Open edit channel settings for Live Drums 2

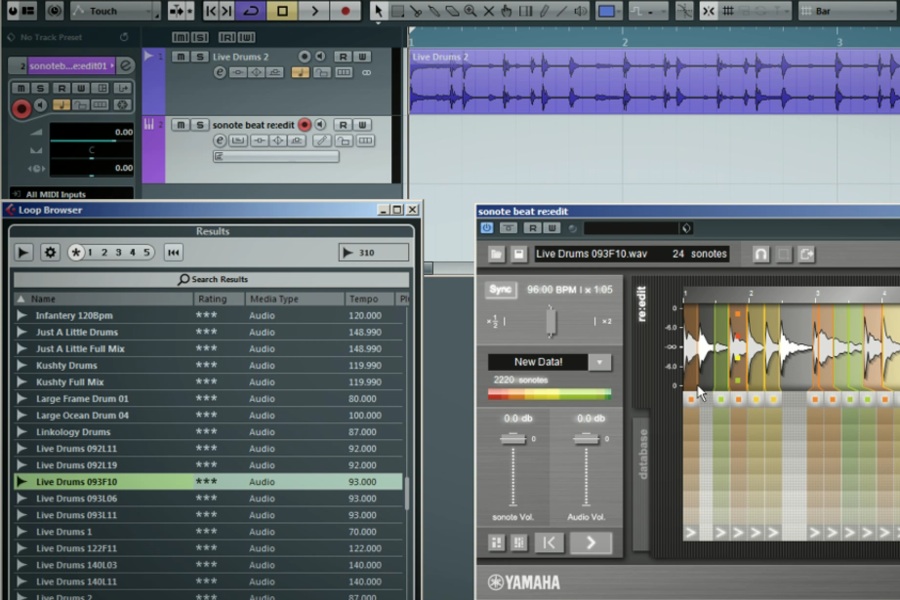click(219, 72)
